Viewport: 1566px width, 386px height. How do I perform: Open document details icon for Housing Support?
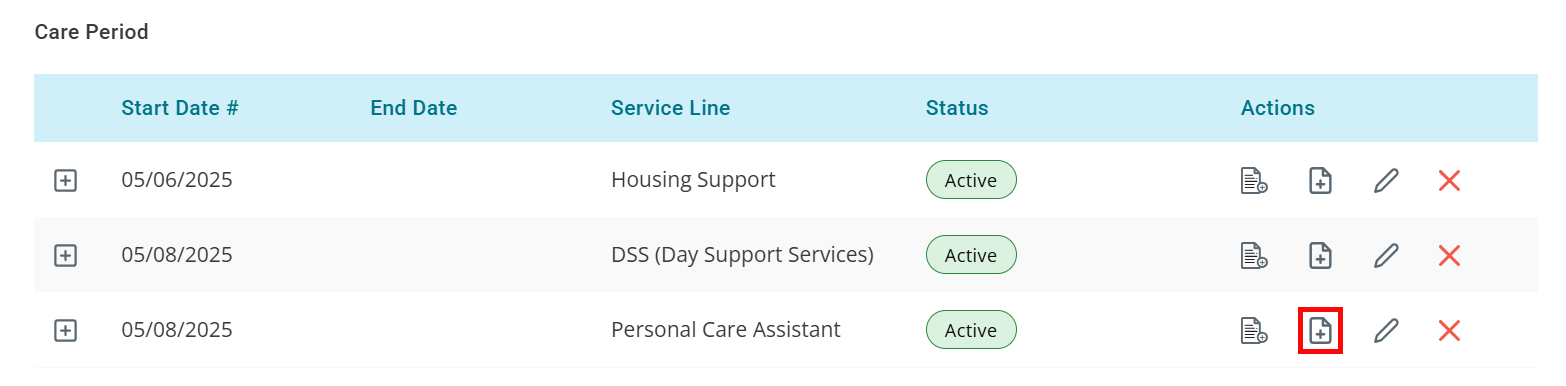pyautogui.click(x=1254, y=181)
